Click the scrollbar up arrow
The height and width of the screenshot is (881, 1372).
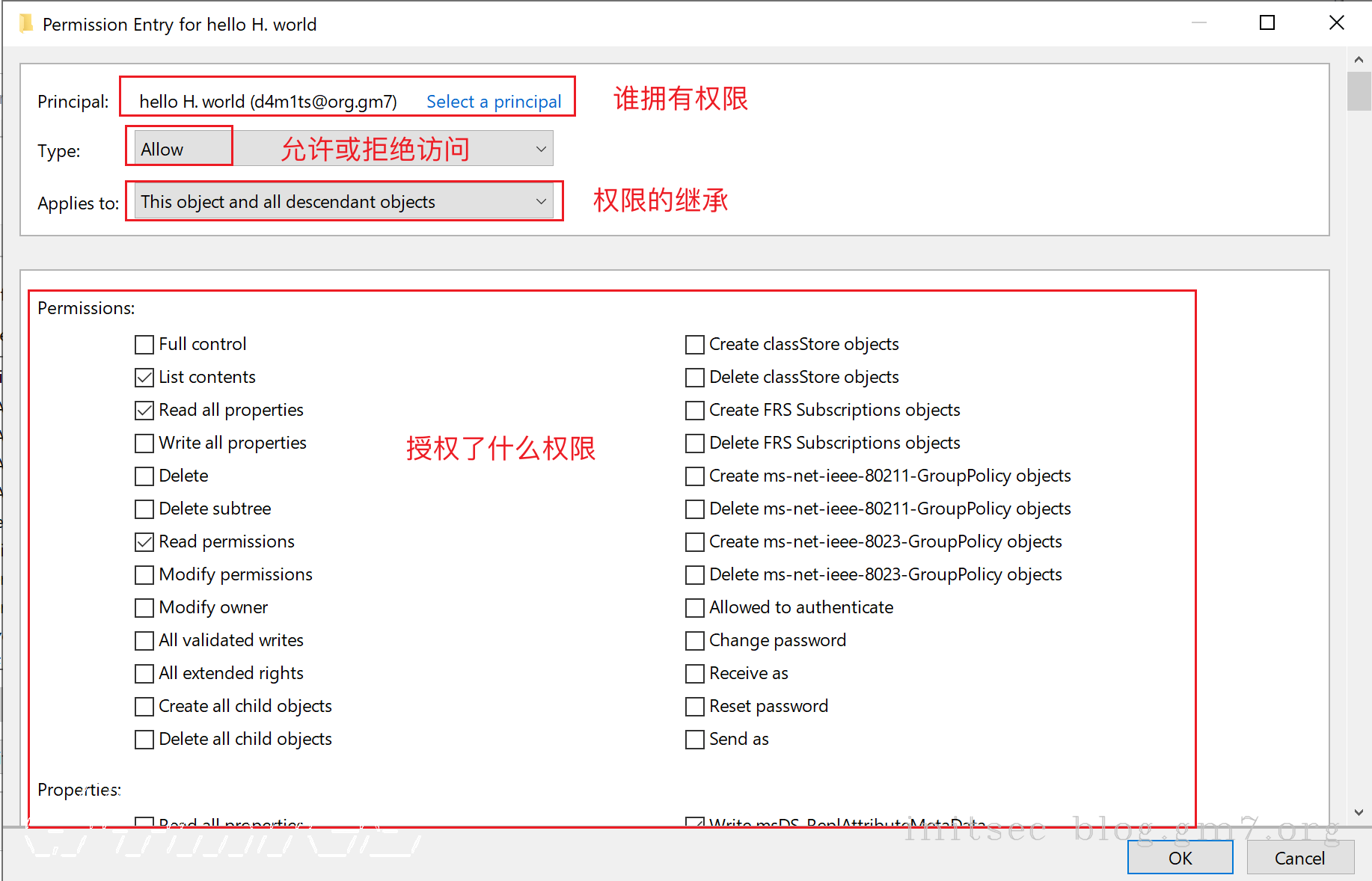1359,59
